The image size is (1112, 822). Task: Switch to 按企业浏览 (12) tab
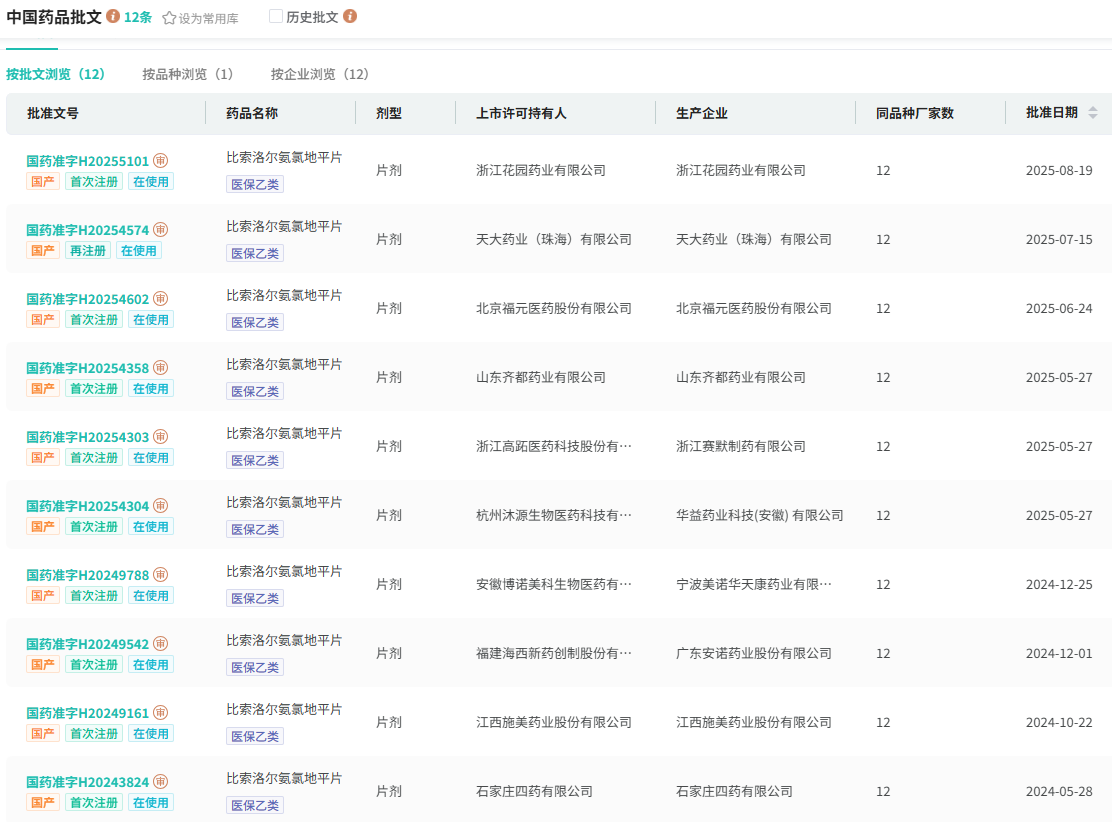click(x=320, y=74)
